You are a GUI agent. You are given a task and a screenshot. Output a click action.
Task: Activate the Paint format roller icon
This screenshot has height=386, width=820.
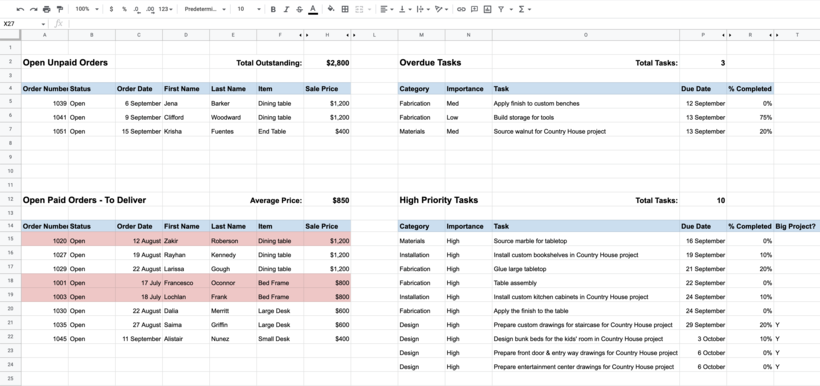(60, 9)
